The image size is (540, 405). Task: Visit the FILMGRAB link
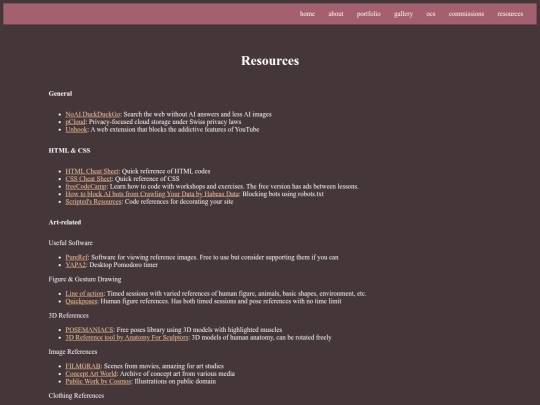click(83, 366)
